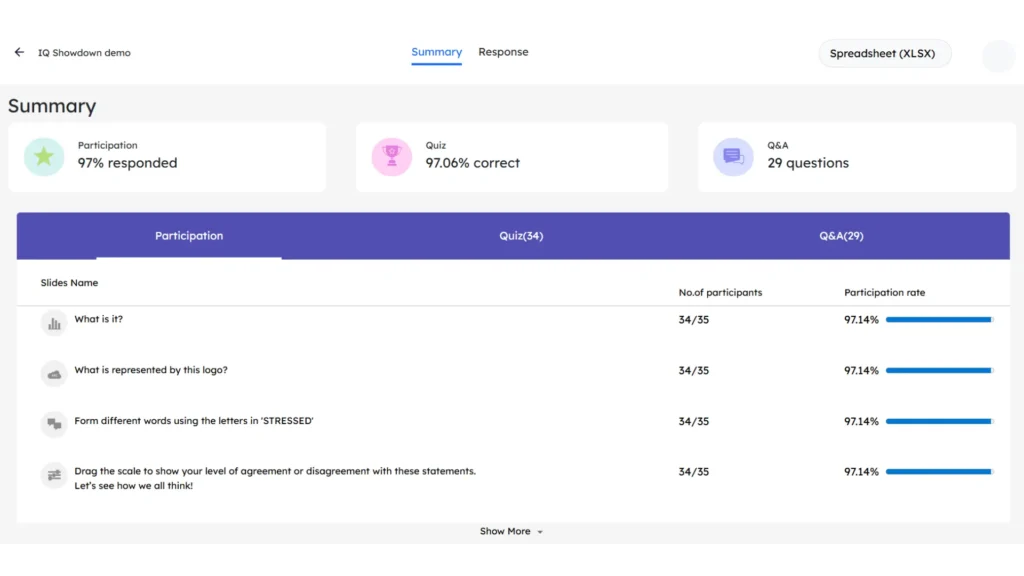
Task: Open the 'What is it?' slide row
Action: 99,320
